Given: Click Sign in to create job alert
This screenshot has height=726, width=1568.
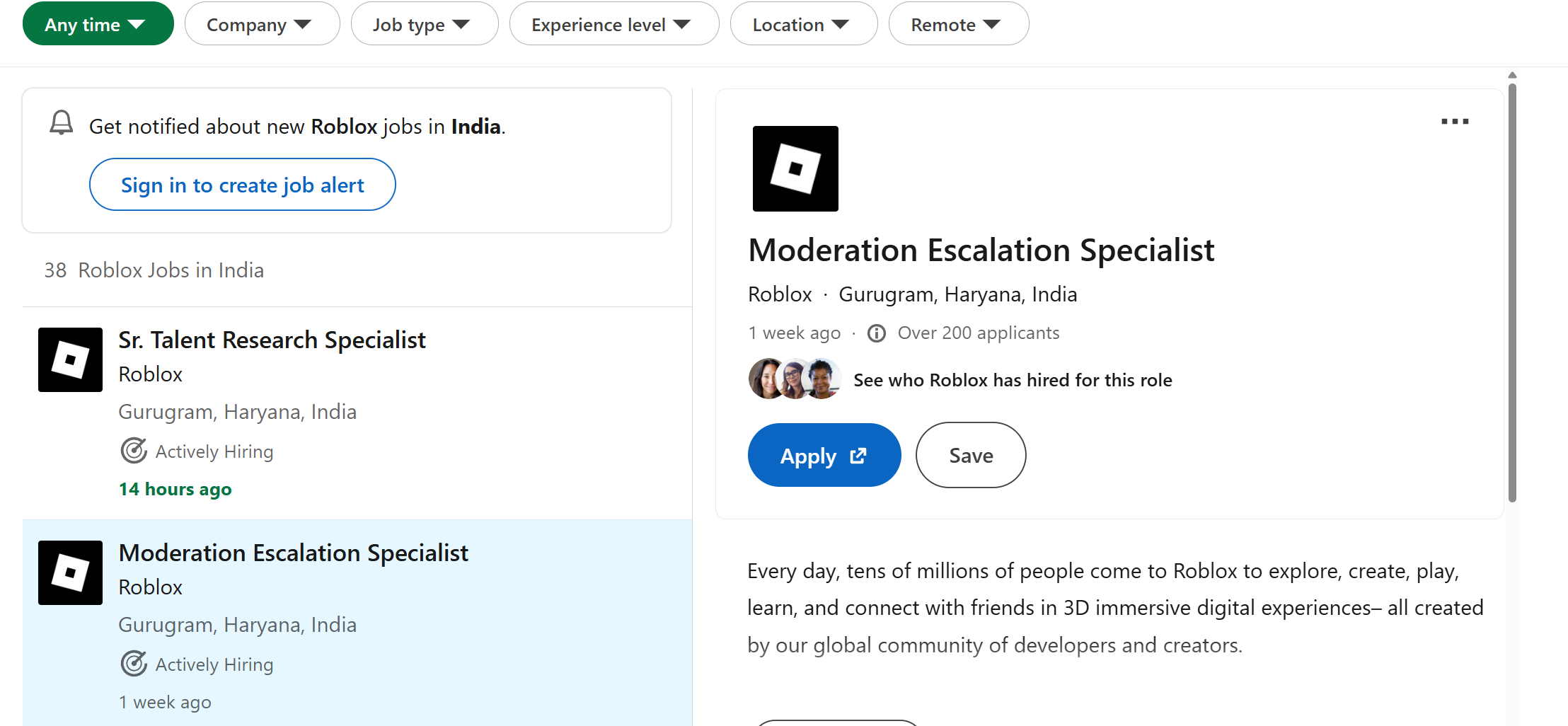Looking at the screenshot, I should click(242, 185).
